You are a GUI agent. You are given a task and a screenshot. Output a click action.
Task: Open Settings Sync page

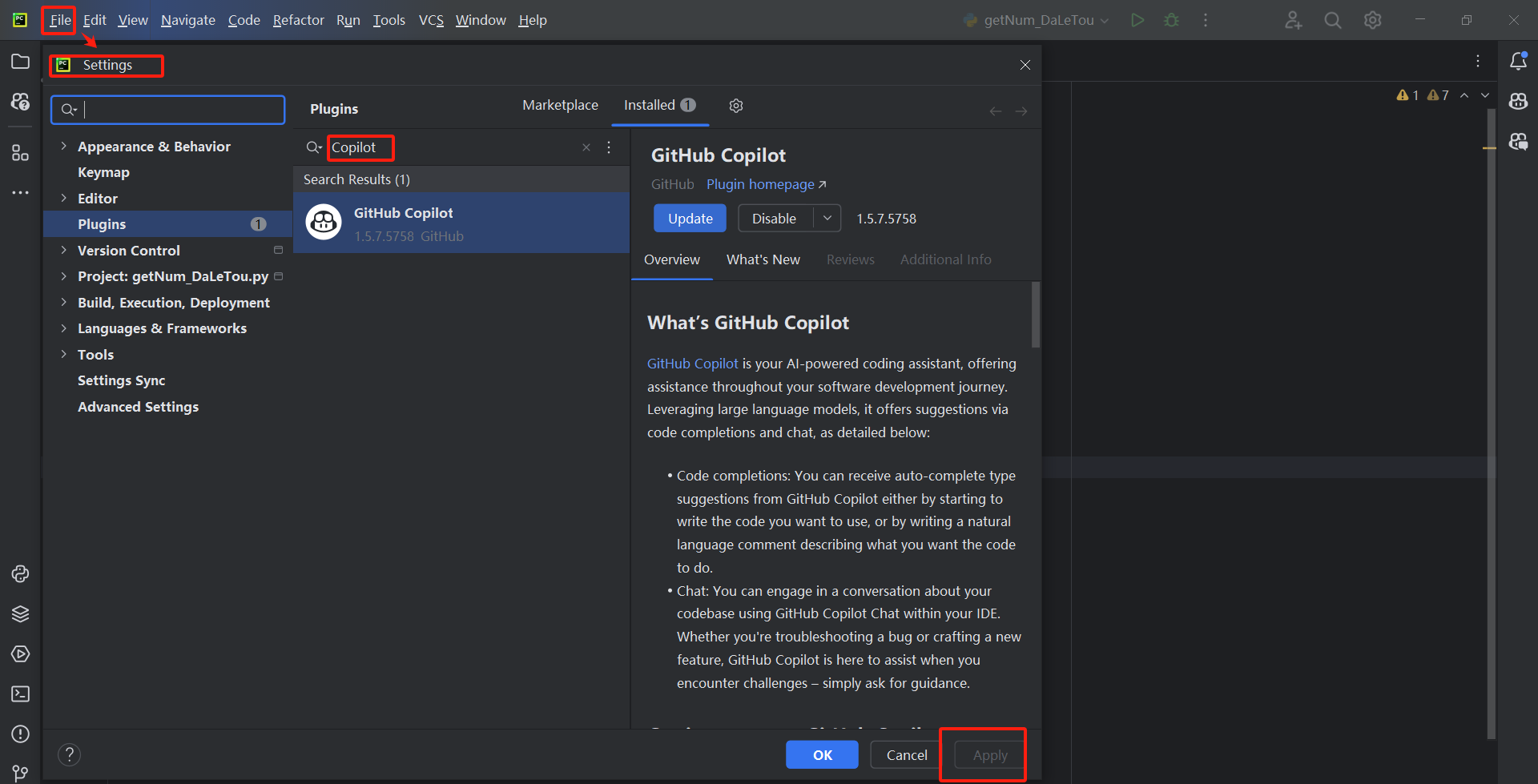(121, 380)
